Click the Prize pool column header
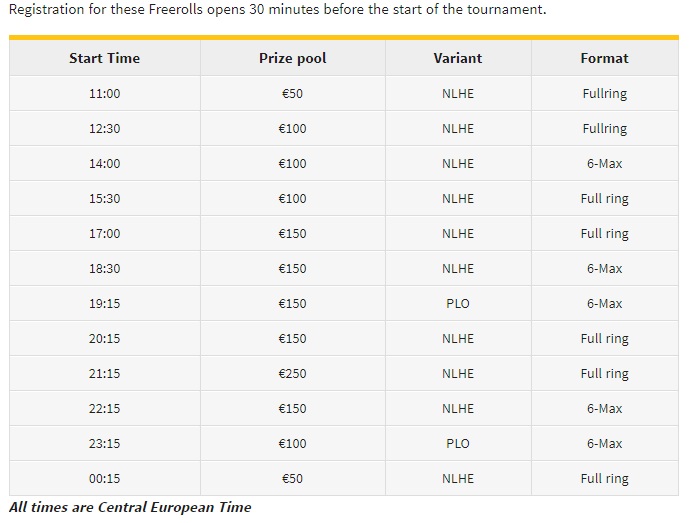The image size is (690, 523). click(x=293, y=58)
